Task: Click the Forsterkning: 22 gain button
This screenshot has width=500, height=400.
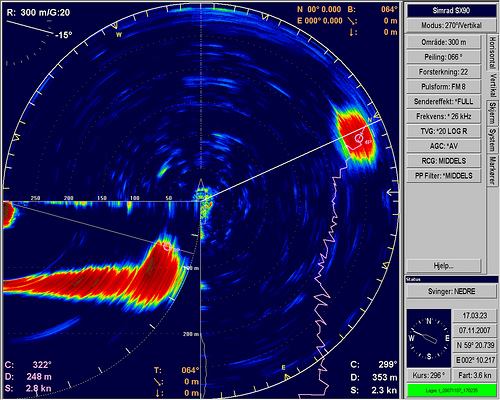Action: pyautogui.click(x=444, y=72)
